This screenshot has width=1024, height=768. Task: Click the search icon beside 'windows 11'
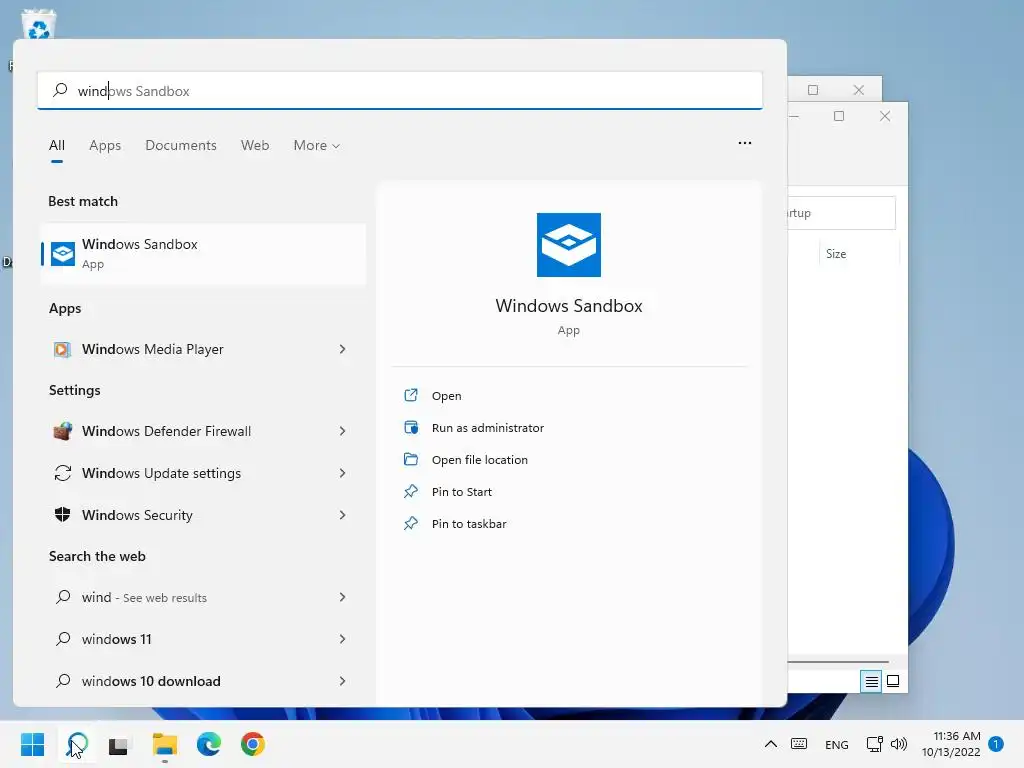tap(63, 639)
